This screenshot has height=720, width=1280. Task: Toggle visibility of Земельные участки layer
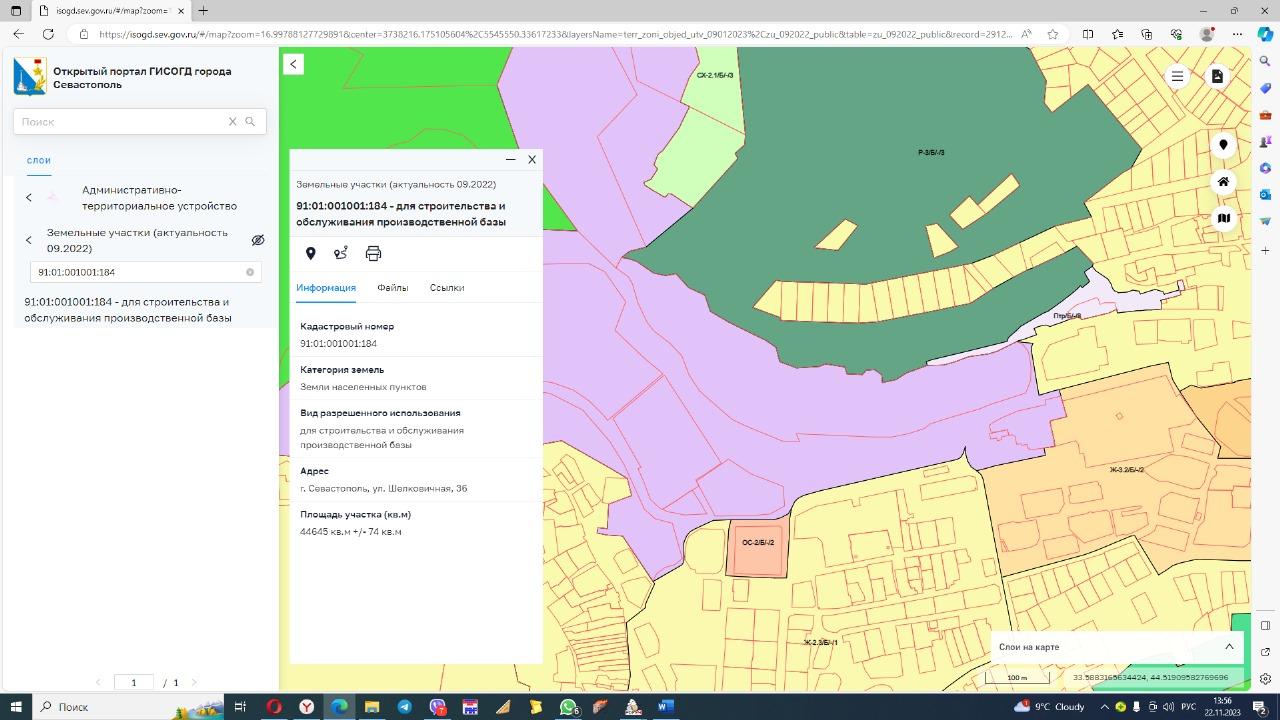click(258, 240)
